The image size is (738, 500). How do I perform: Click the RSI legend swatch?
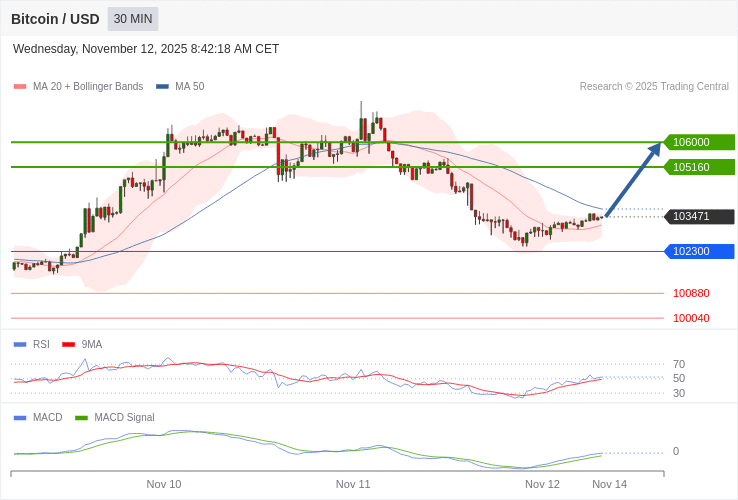20,345
